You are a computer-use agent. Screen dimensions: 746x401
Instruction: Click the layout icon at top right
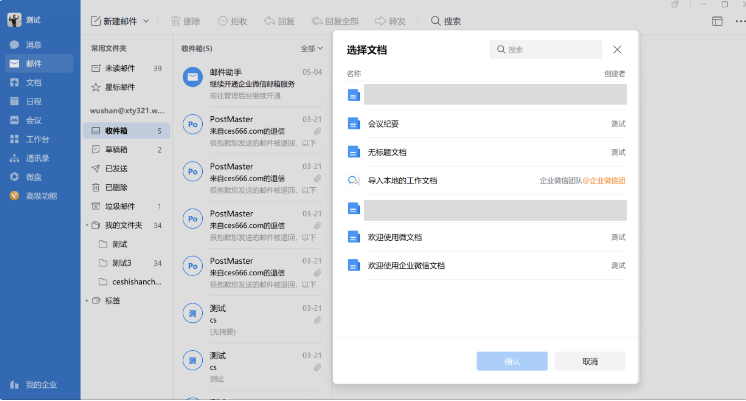(x=717, y=20)
